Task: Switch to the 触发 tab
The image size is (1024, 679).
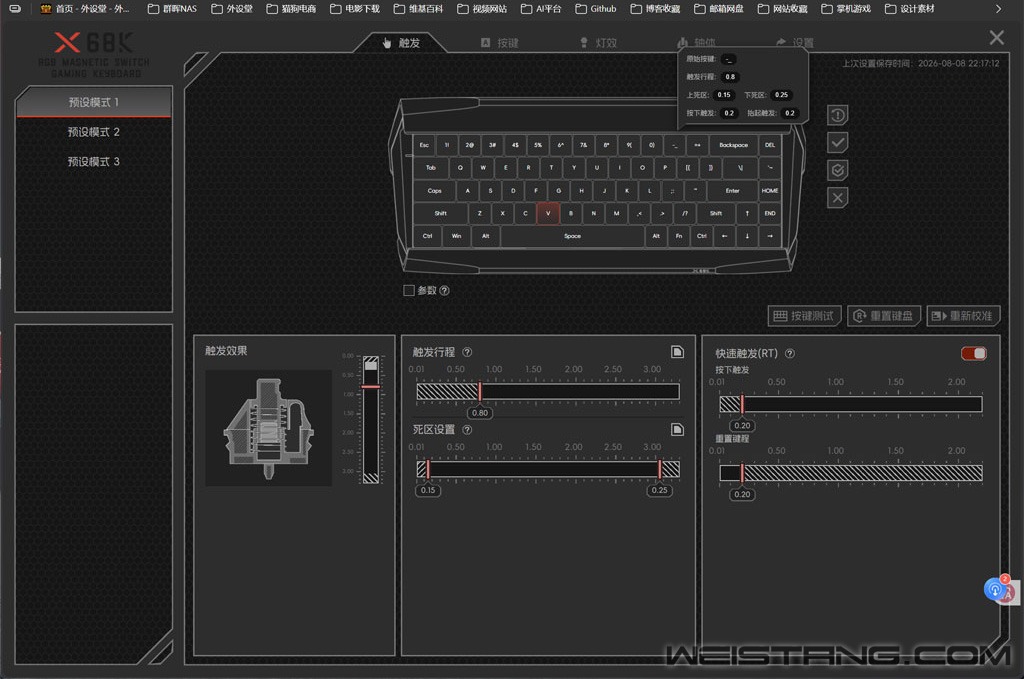Action: pos(400,42)
